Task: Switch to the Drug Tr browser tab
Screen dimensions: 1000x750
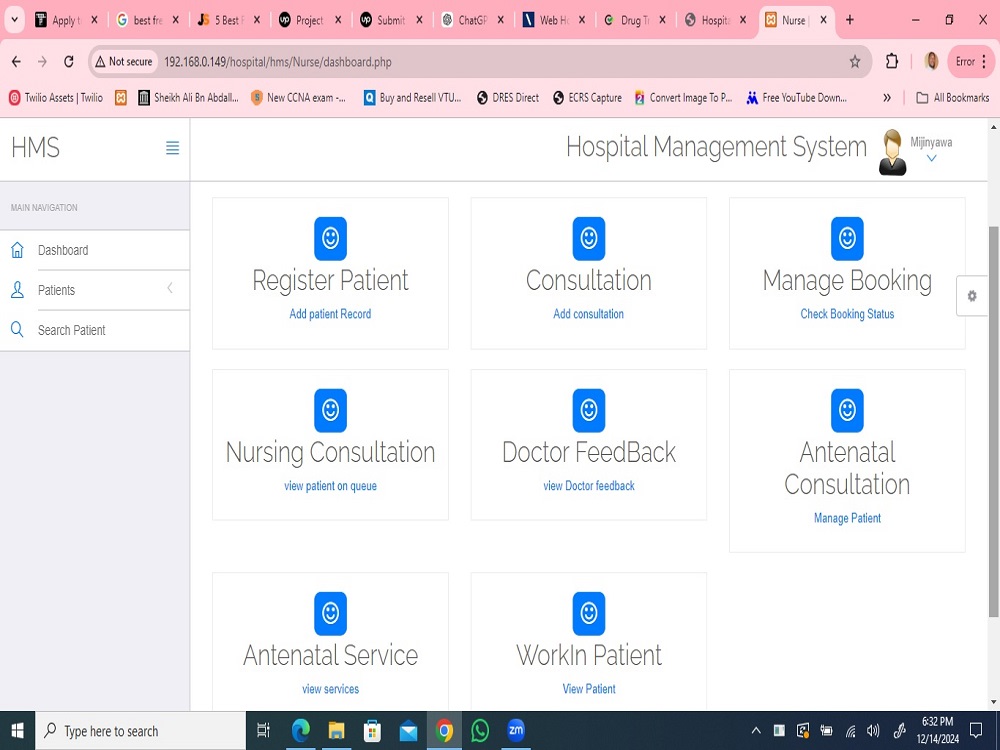Action: (x=634, y=20)
